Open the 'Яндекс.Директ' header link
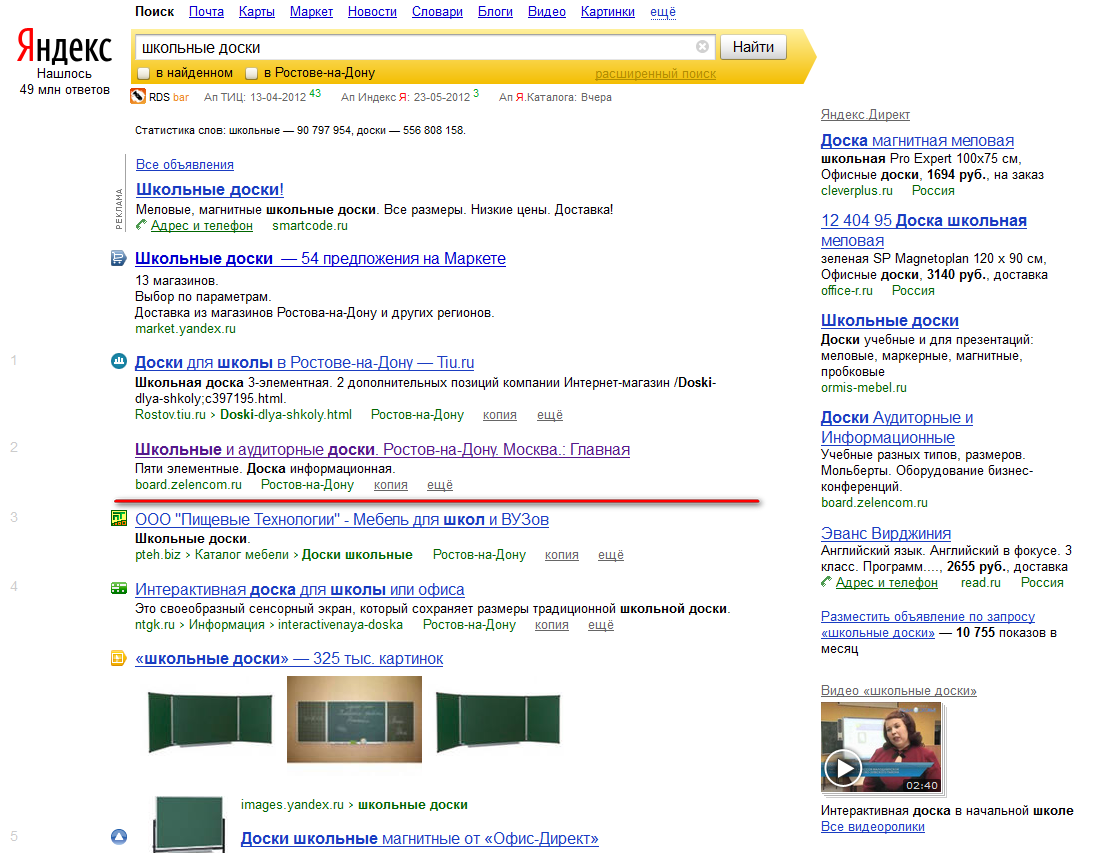The image size is (1119, 853). click(x=865, y=114)
